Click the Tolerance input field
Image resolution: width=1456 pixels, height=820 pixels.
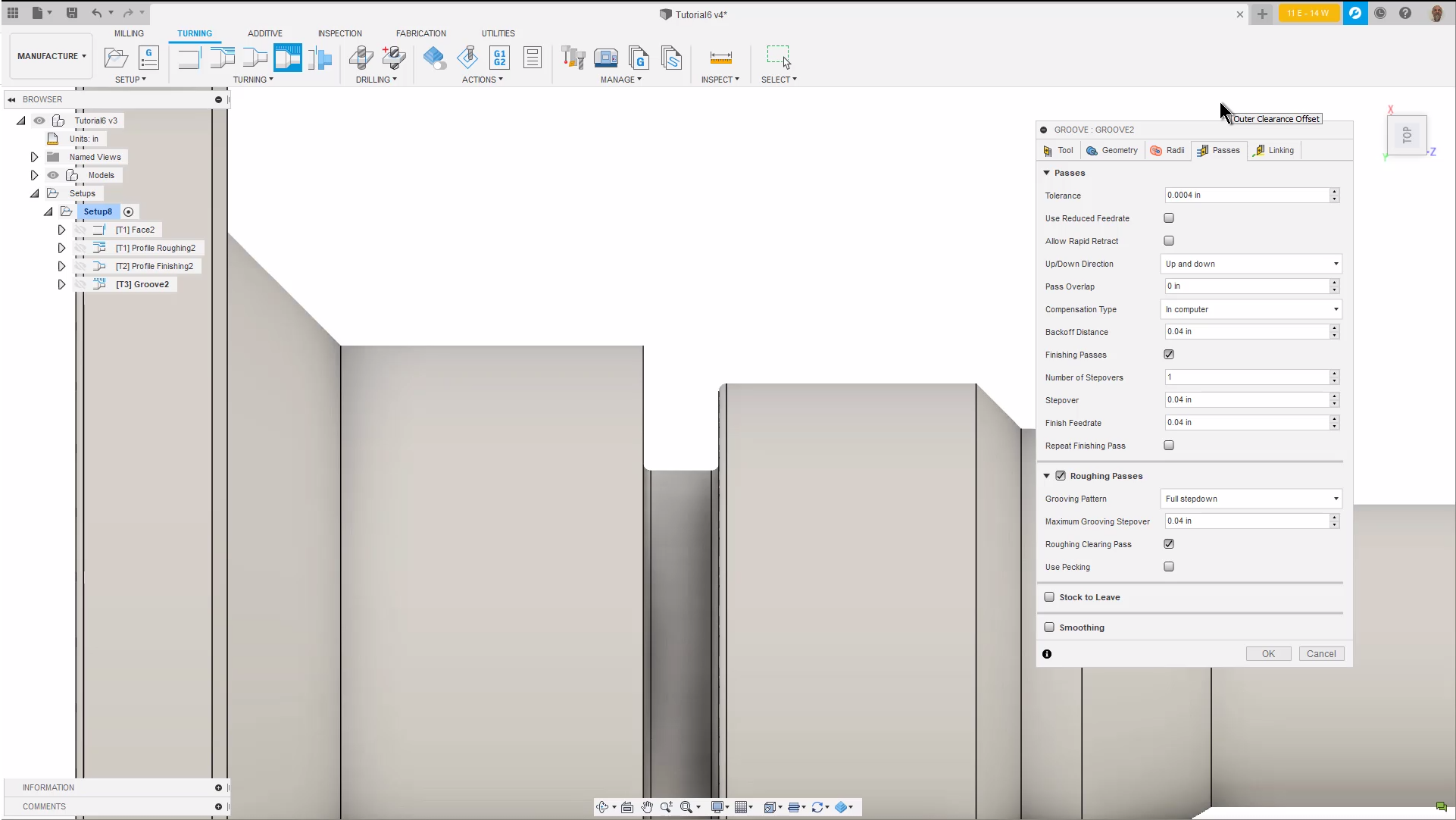[x=1247, y=196]
